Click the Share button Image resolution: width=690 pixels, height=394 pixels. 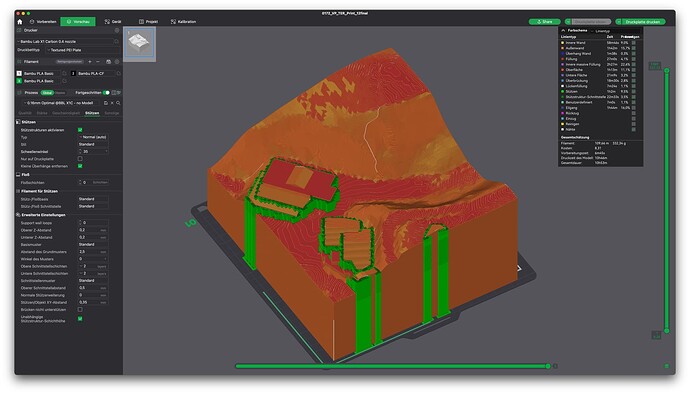(544, 22)
